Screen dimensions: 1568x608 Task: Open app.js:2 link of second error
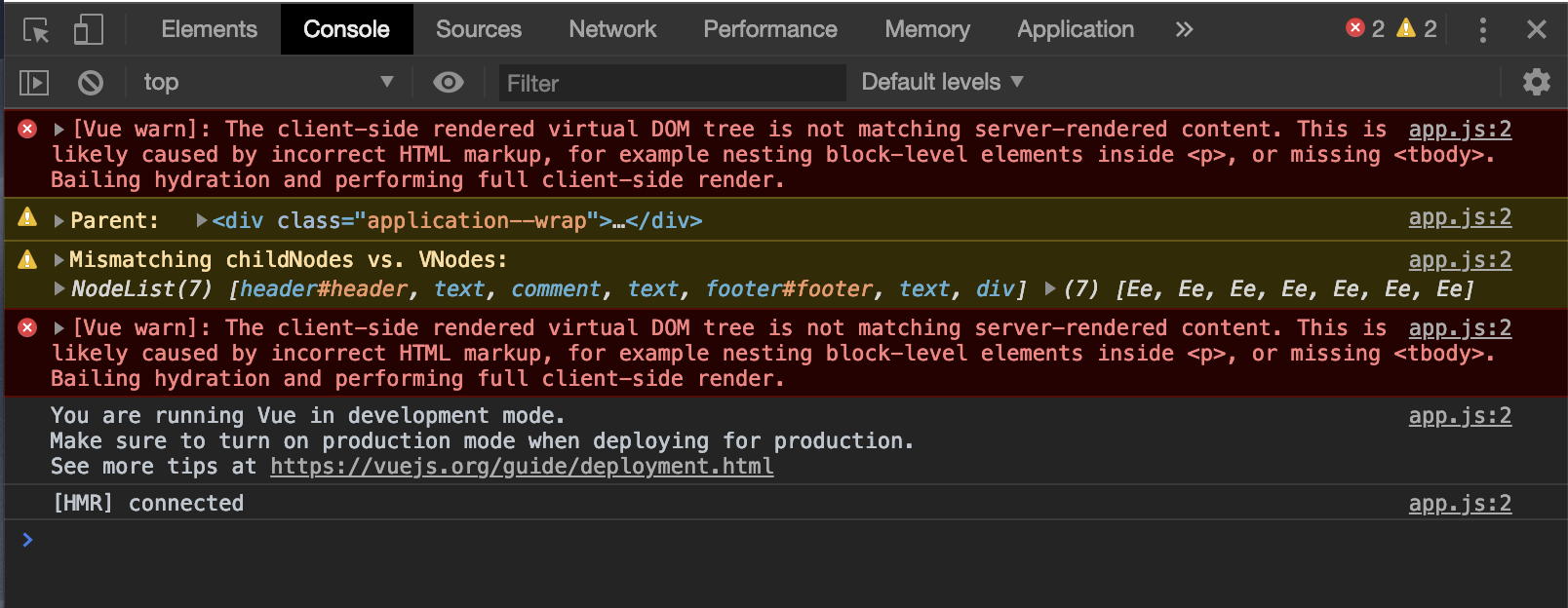tap(1460, 327)
